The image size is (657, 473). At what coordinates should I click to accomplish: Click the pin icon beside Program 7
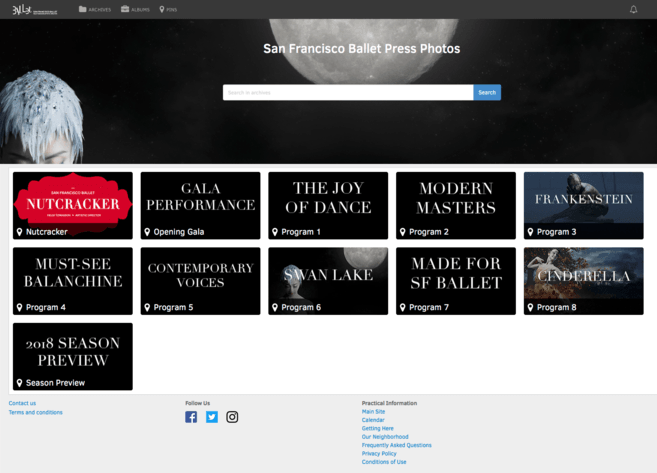pyautogui.click(x=403, y=308)
